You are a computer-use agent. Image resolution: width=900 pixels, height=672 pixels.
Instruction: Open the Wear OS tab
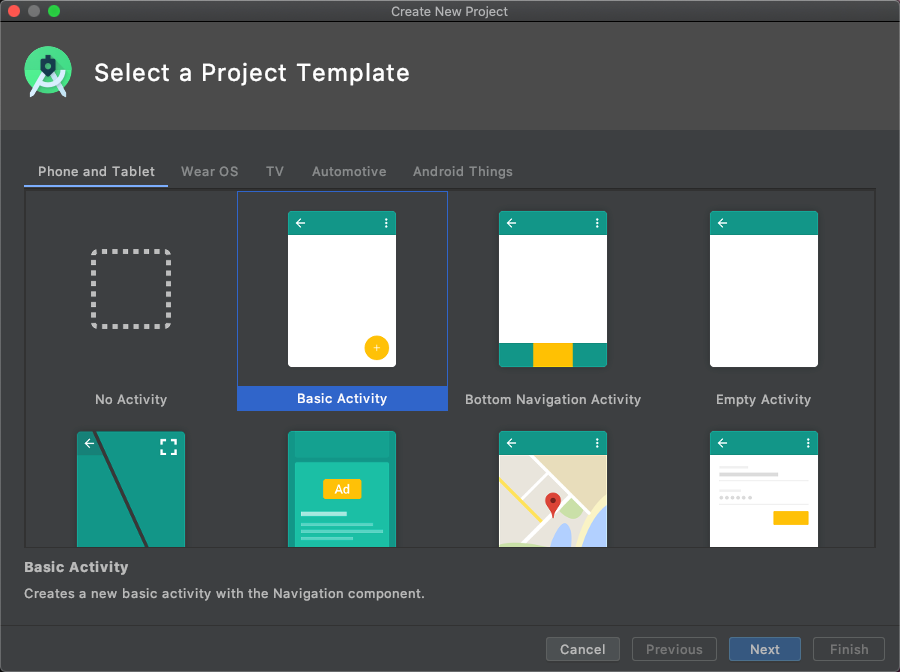[x=210, y=172]
